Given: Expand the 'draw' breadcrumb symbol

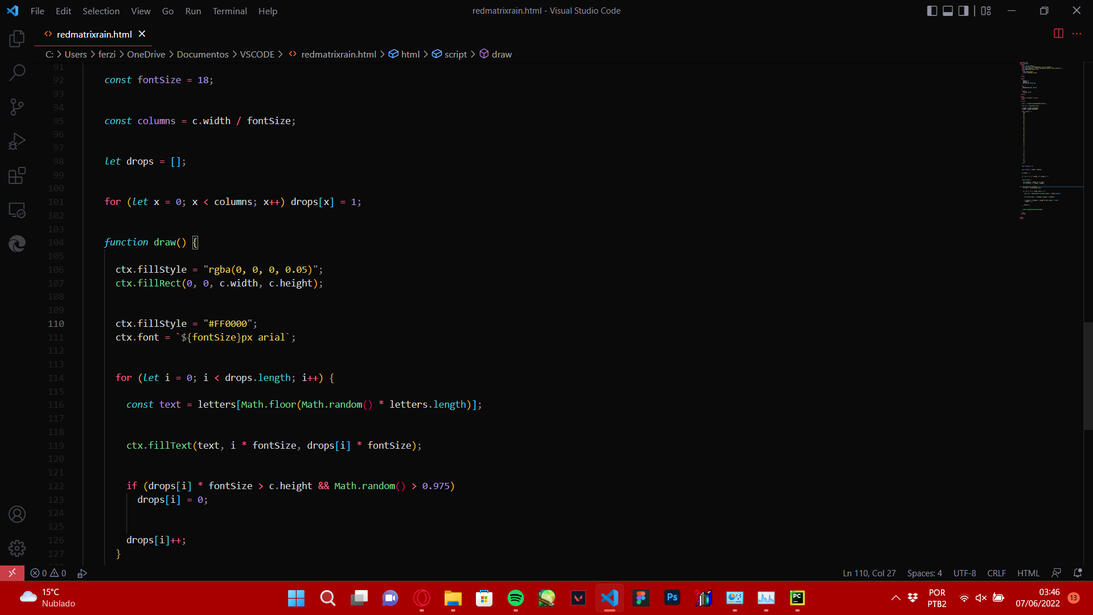Looking at the screenshot, I should (501, 54).
